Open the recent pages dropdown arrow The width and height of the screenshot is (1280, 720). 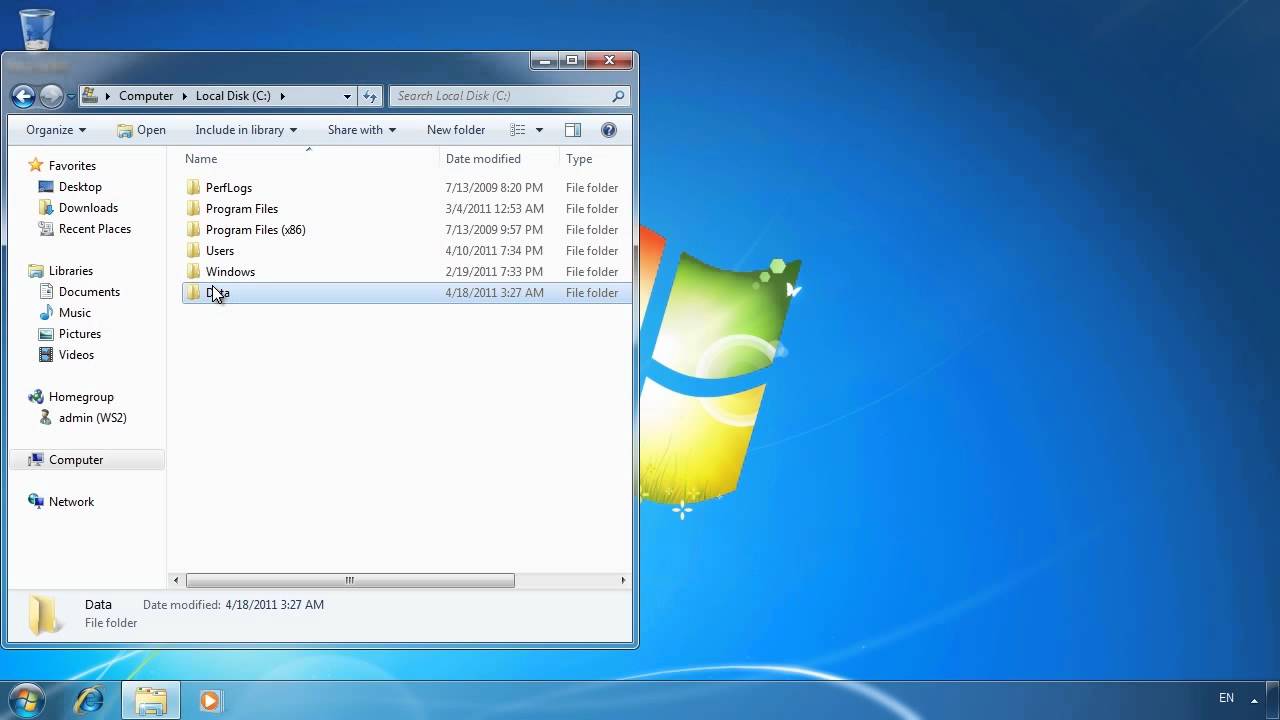[71, 97]
